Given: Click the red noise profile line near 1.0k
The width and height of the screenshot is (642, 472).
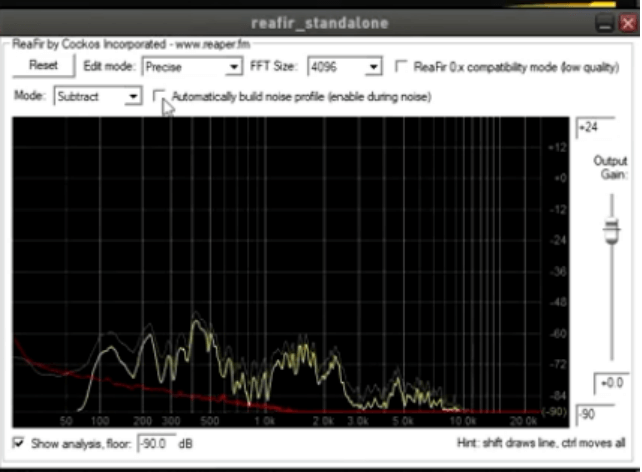Looking at the screenshot, I should tap(264, 406).
